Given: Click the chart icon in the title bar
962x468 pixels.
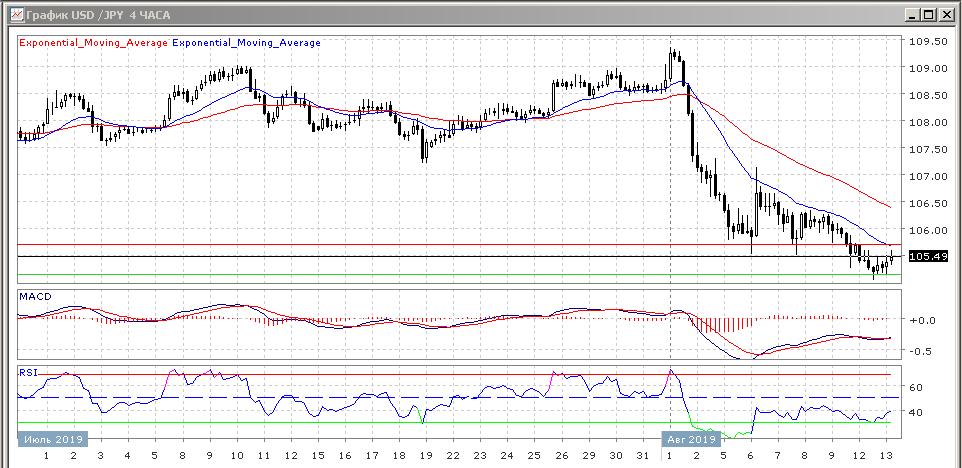Looking at the screenshot, I should (14, 15).
